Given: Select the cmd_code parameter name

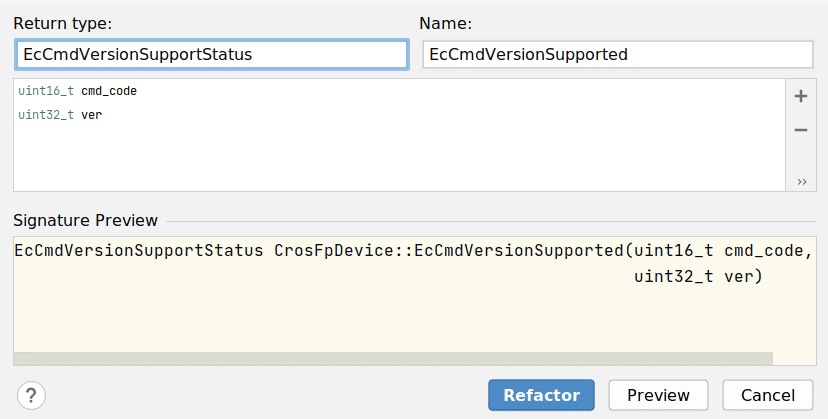Looking at the screenshot, I should pos(109,91).
